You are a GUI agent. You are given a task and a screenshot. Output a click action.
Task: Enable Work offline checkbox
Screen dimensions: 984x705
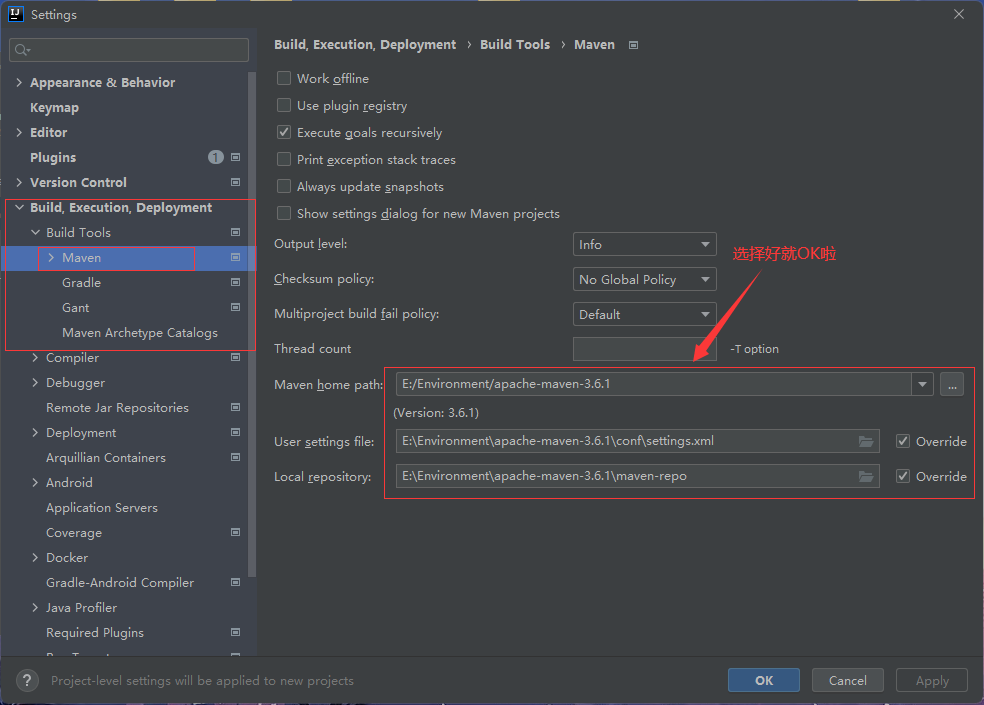(284, 78)
